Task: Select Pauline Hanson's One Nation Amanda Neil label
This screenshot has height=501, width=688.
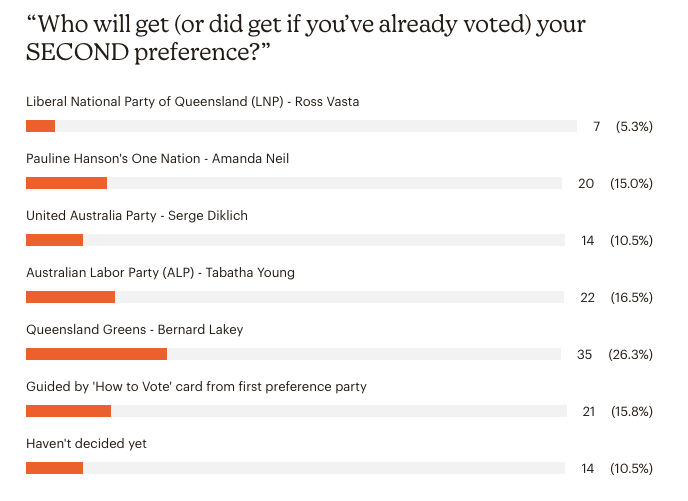Action: tap(158, 158)
